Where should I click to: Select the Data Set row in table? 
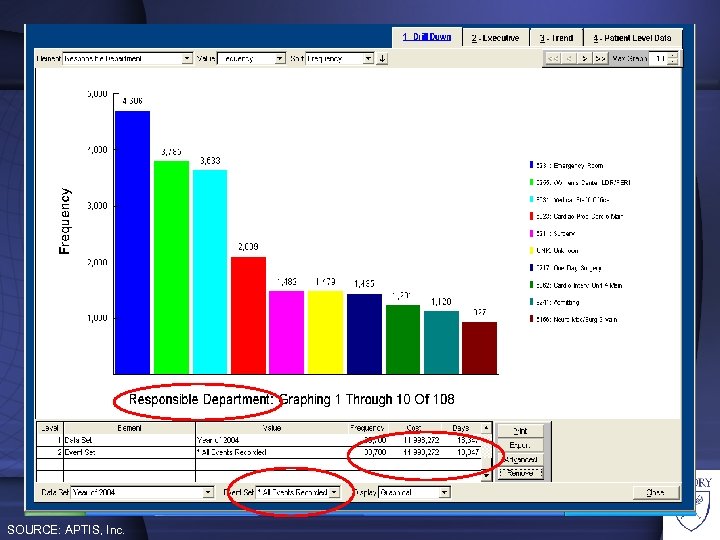coord(259,440)
